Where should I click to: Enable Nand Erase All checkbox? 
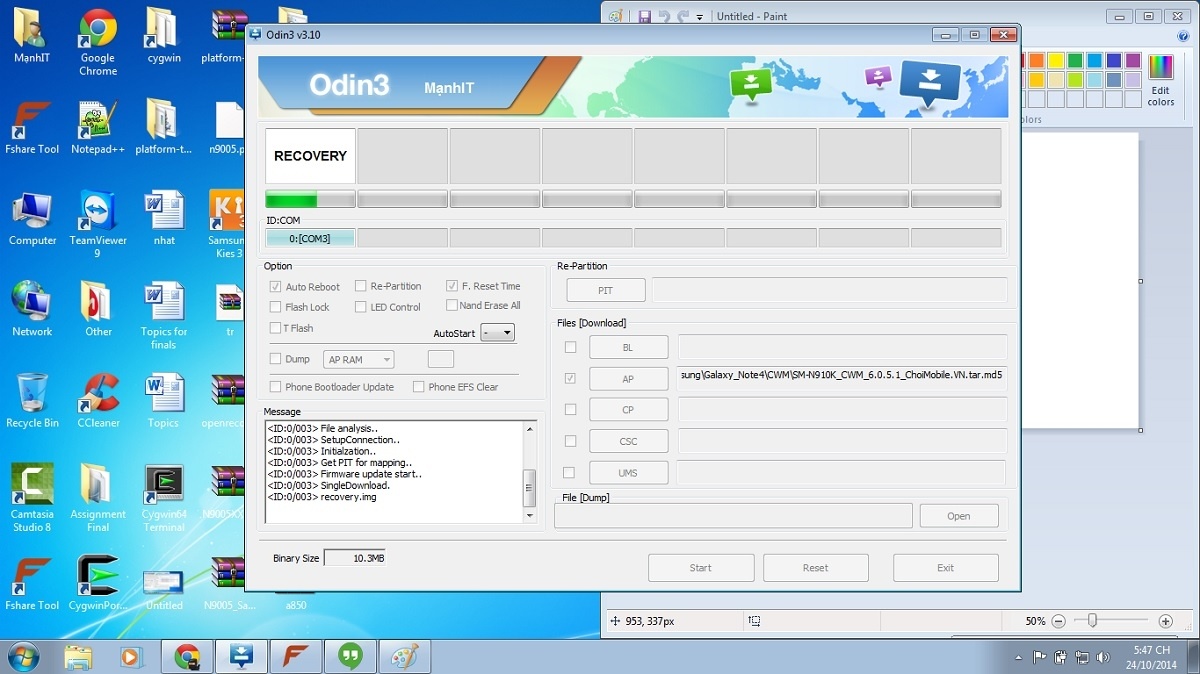pyautogui.click(x=451, y=305)
